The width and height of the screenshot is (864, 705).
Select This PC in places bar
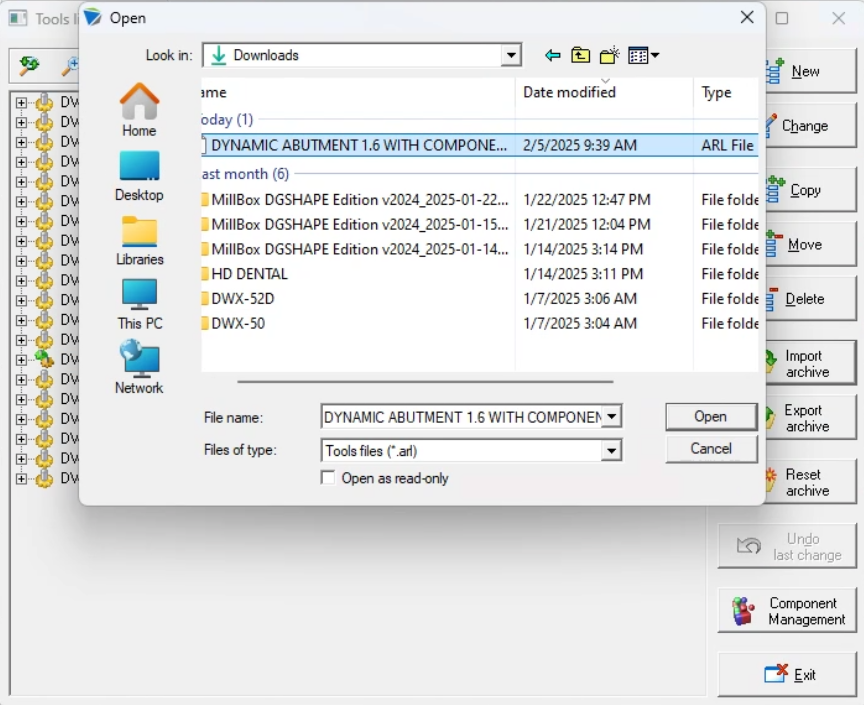[139, 304]
